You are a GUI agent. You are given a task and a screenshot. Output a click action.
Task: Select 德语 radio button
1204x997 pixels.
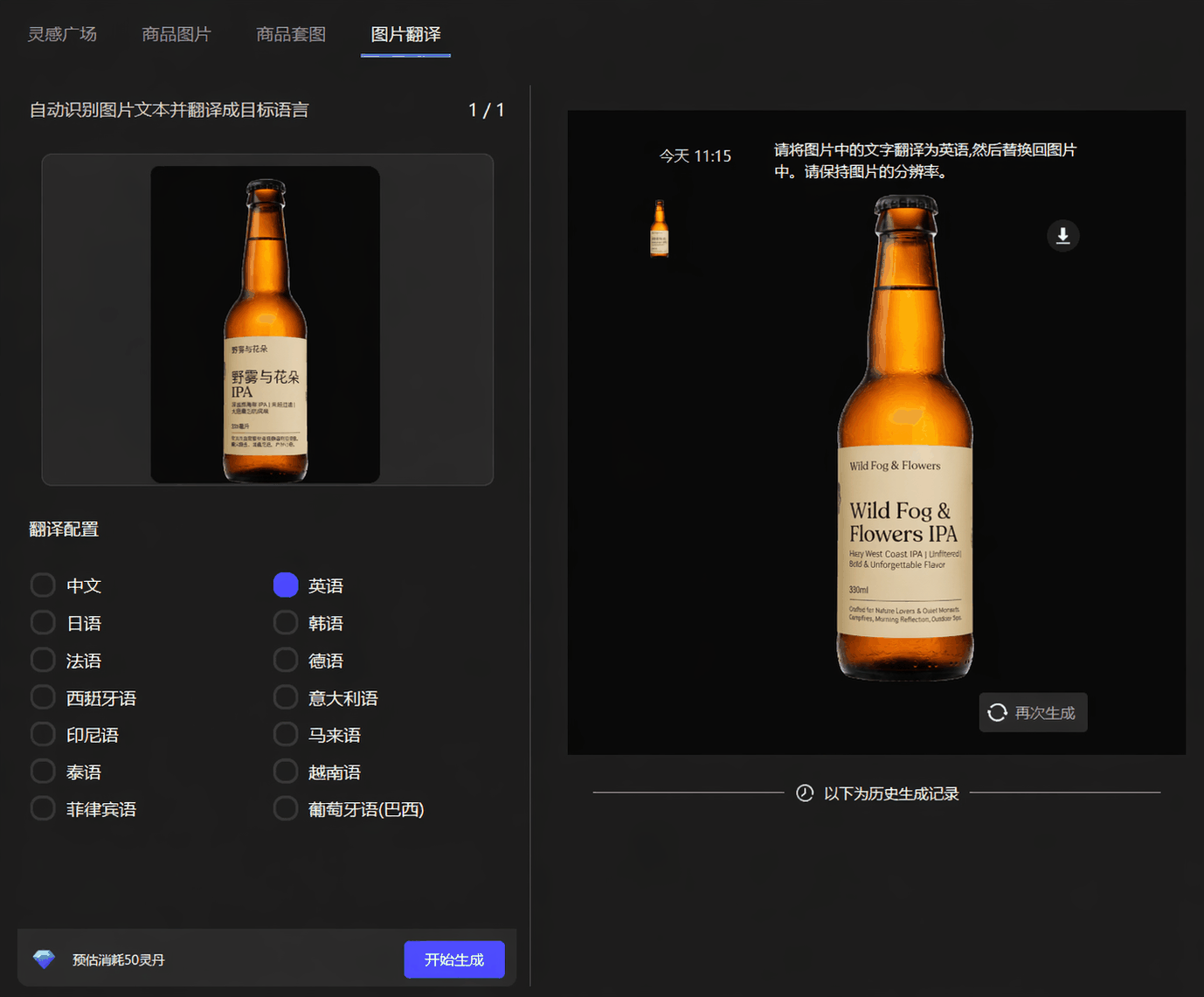286,660
